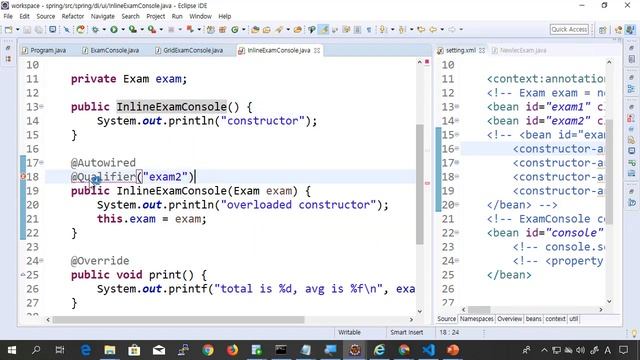The width and height of the screenshot is (640, 360).
Task: Switch to the ExamConsole.java editor tab
Action: (111, 51)
